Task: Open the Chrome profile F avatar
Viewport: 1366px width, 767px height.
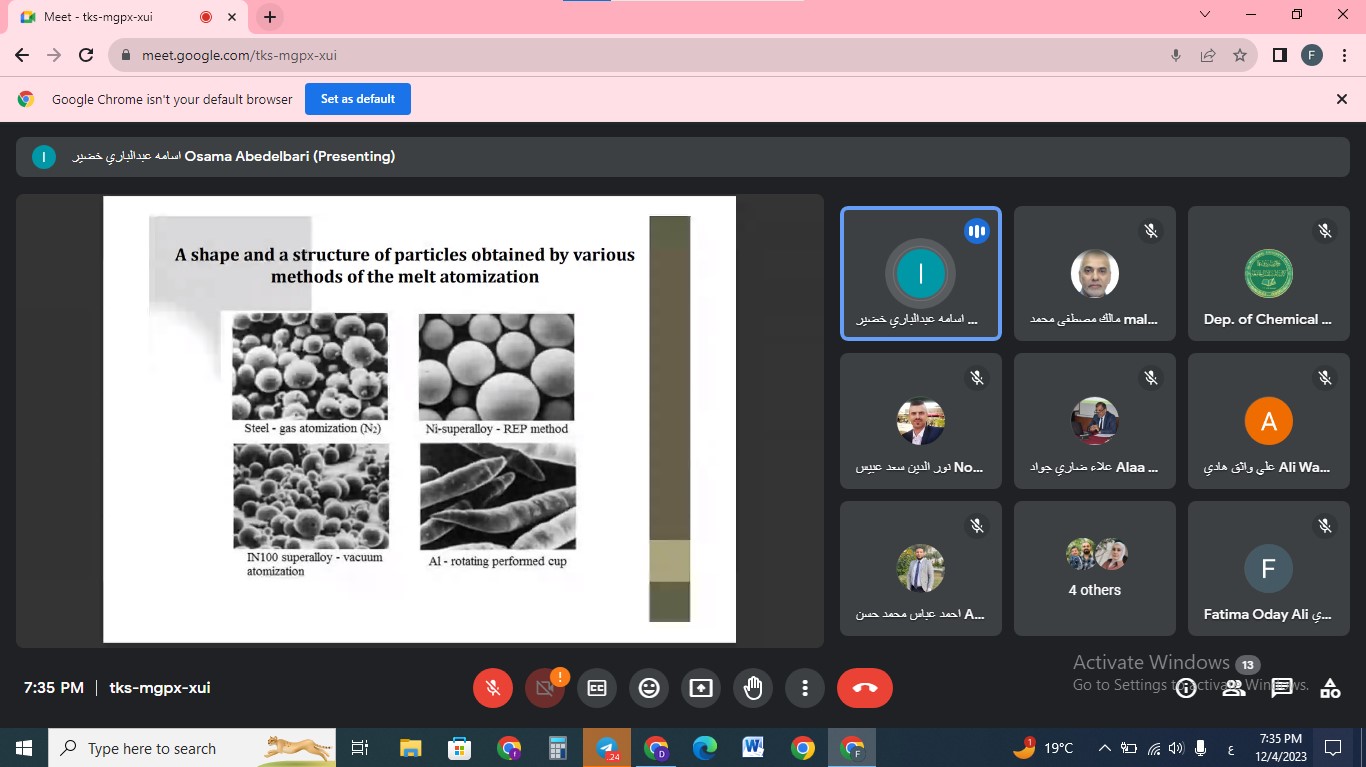Action: pos(1312,55)
